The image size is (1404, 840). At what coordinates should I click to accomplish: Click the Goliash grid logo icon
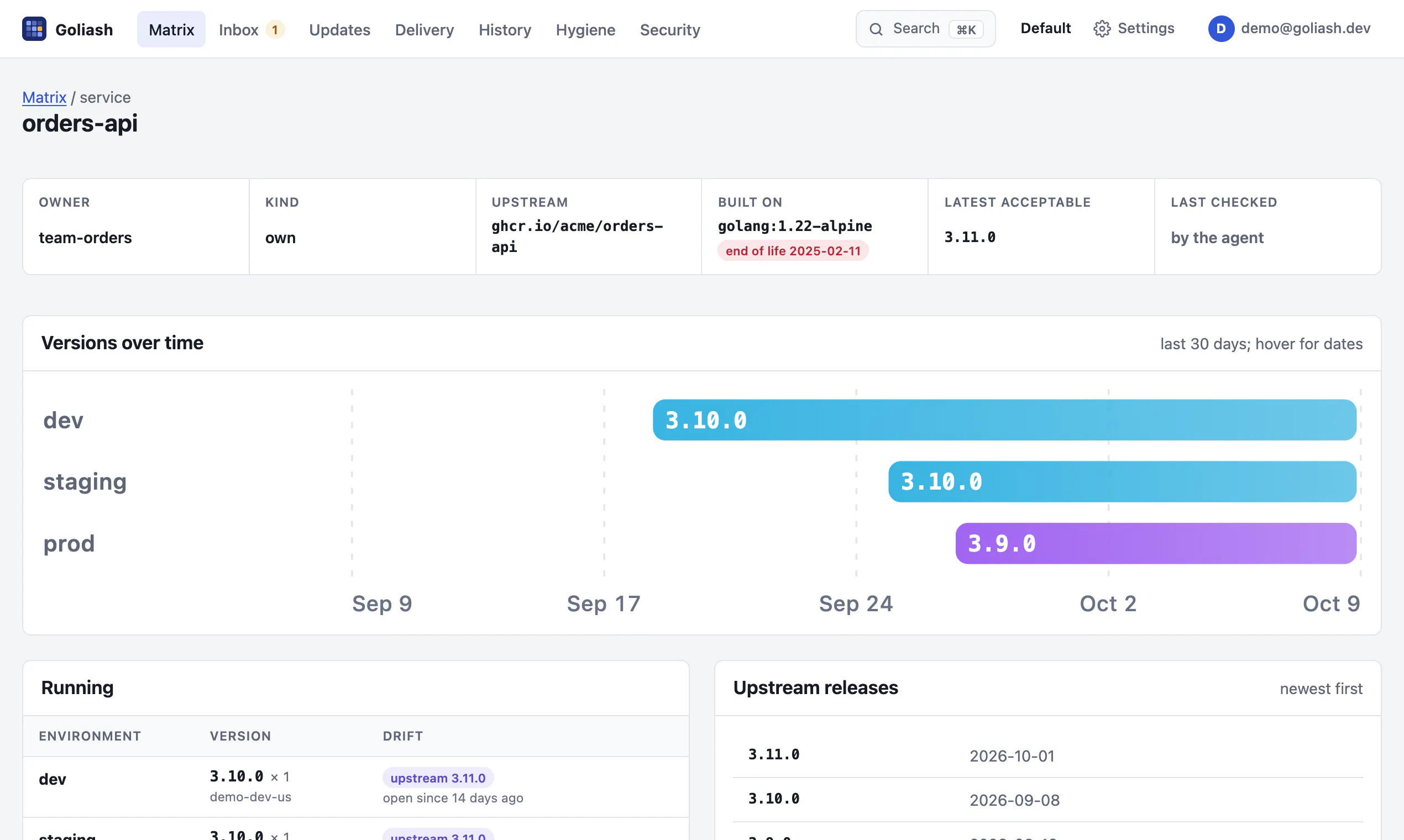coord(34,29)
